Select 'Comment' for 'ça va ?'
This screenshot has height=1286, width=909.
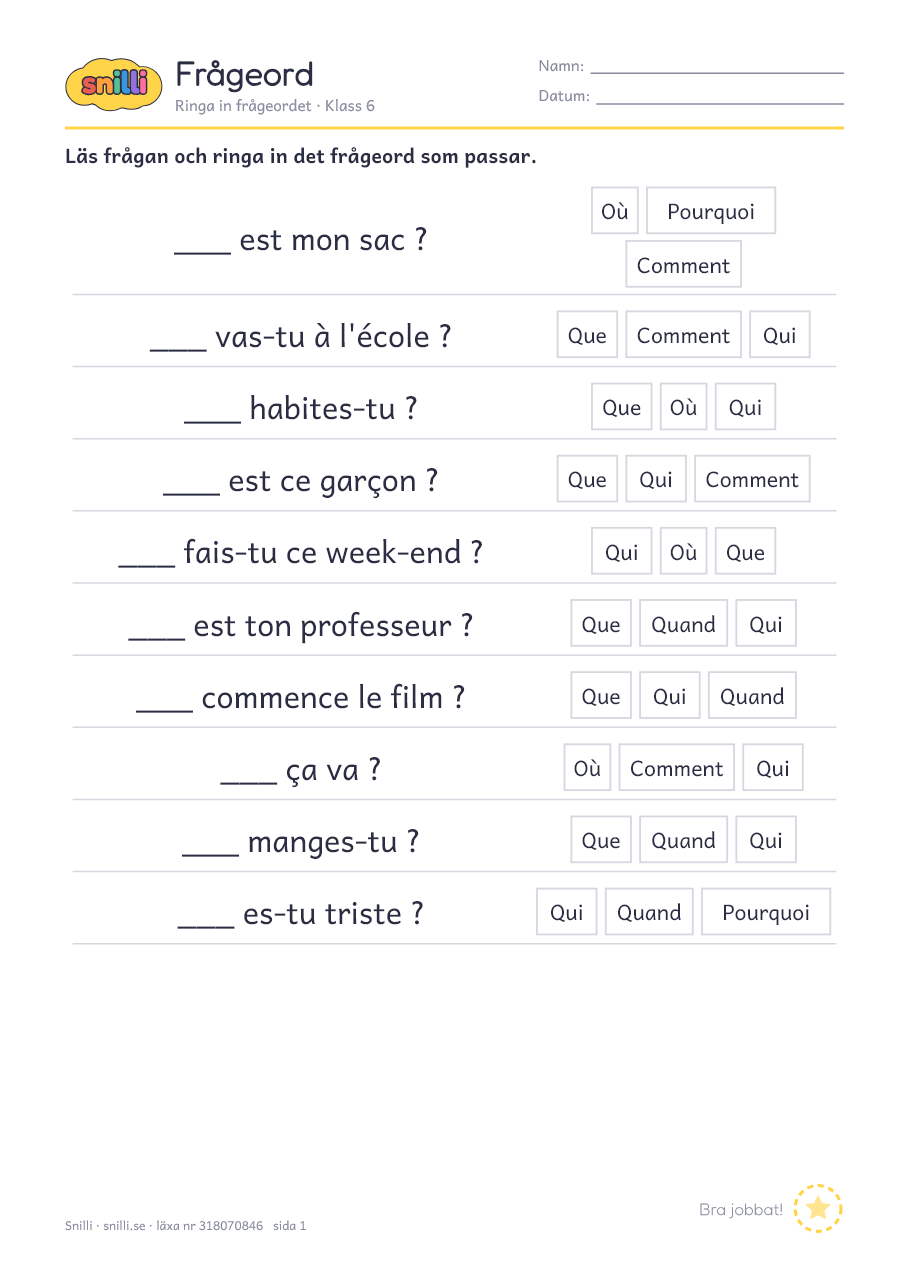(x=676, y=768)
